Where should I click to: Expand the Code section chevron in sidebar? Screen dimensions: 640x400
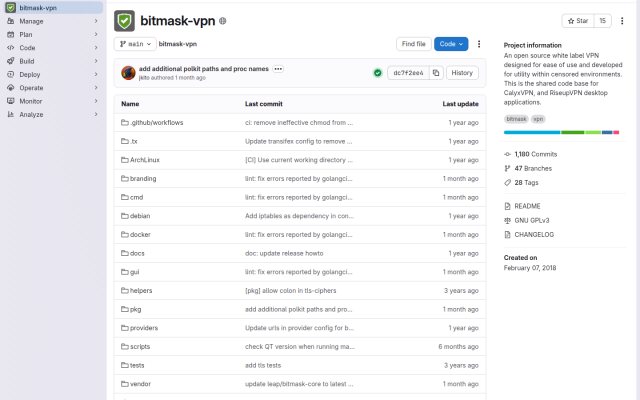pos(96,48)
